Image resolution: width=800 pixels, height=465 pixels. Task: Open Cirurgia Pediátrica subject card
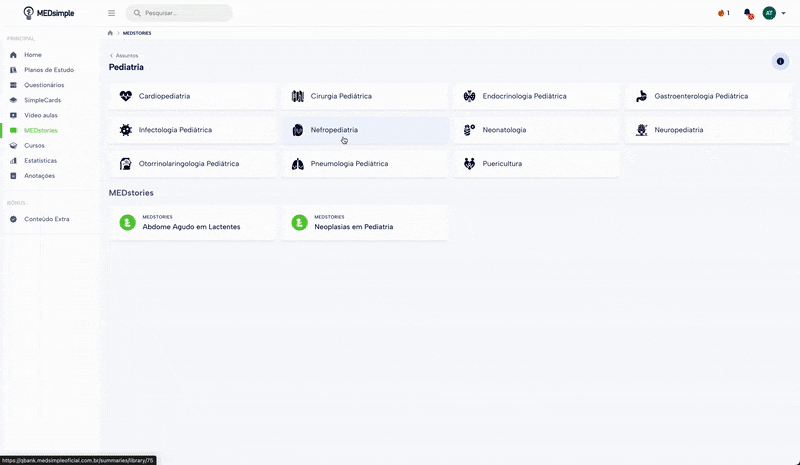pyautogui.click(x=365, y=96)
